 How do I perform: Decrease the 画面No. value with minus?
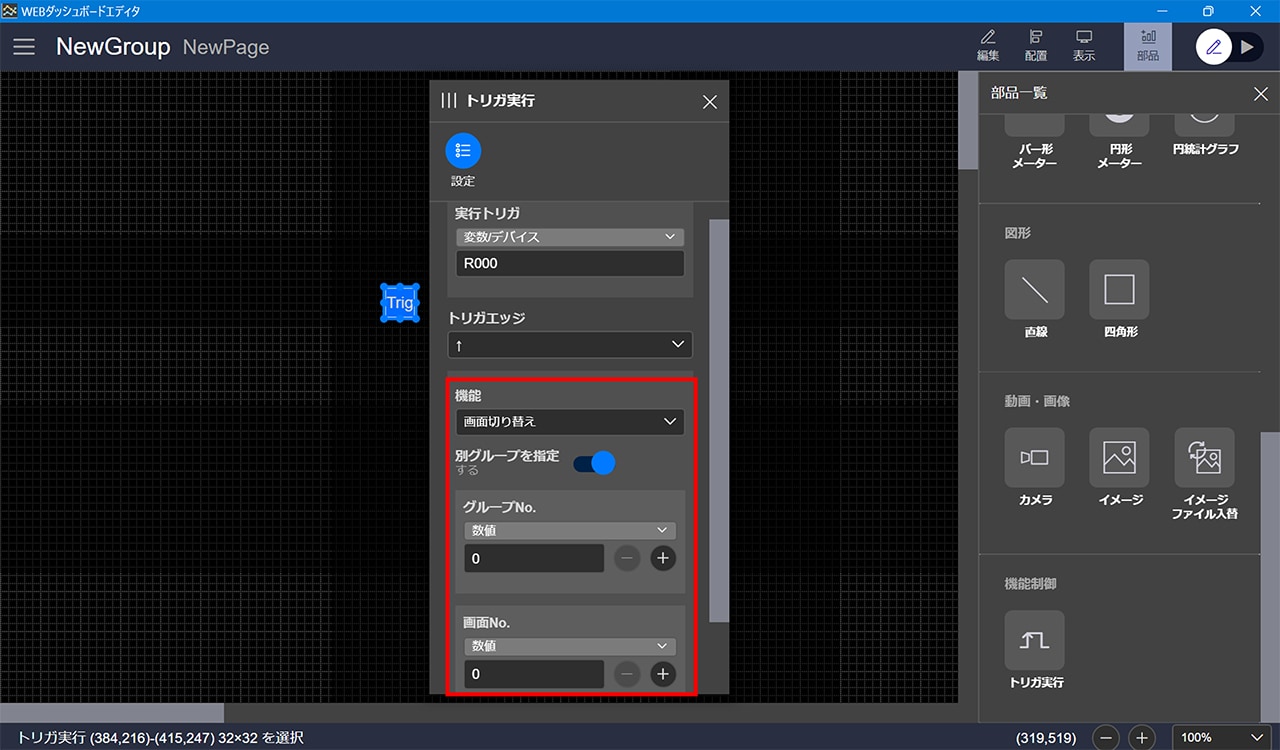(x=627, y=674)
